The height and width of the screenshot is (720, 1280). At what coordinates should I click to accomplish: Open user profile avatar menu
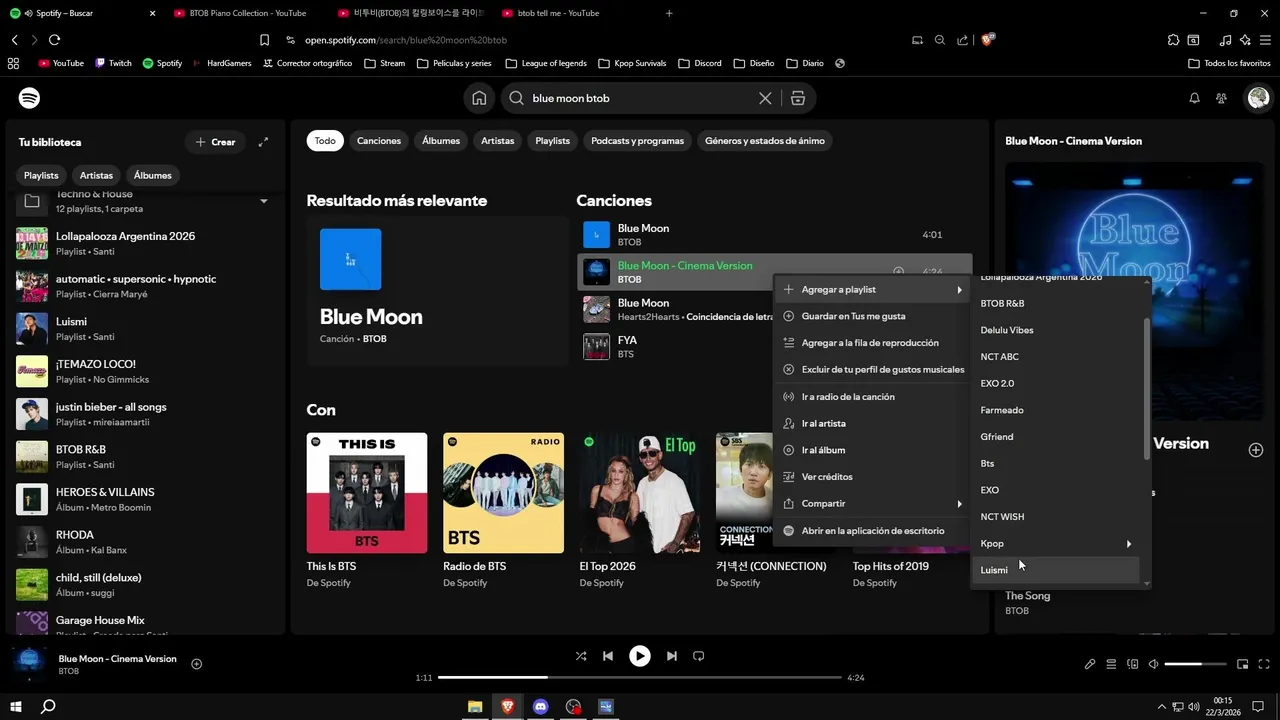(x=1258, y=98)
